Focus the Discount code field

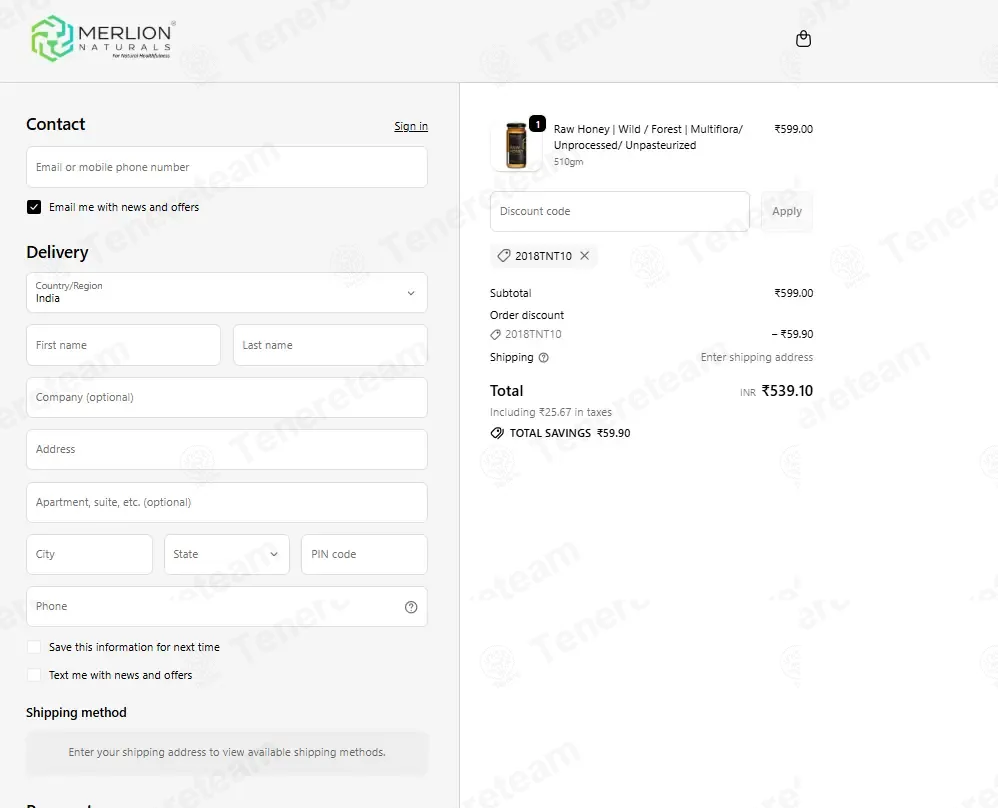point(619,211)
